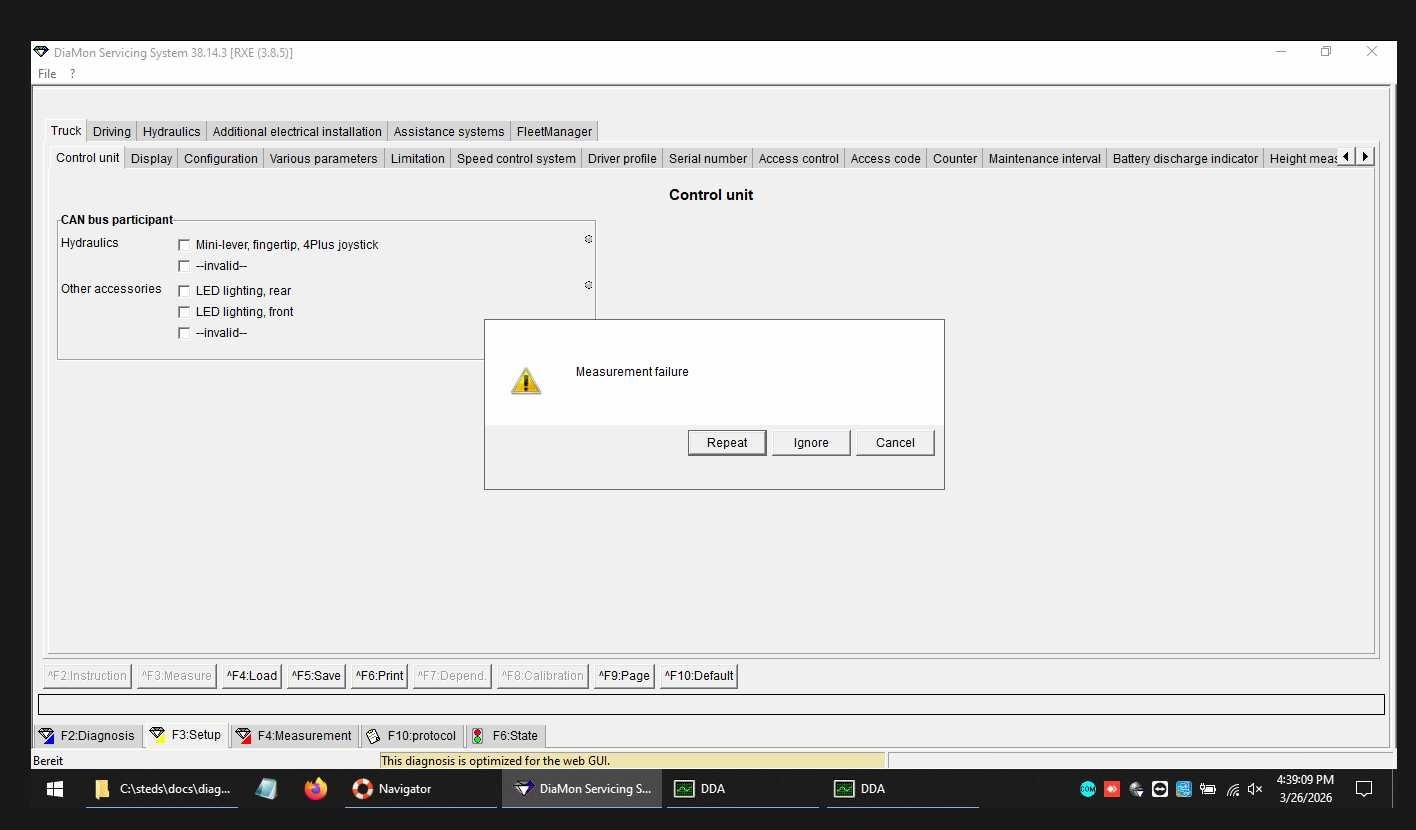Open the Wi-Fi network tray icon

tap(1232, 789)
